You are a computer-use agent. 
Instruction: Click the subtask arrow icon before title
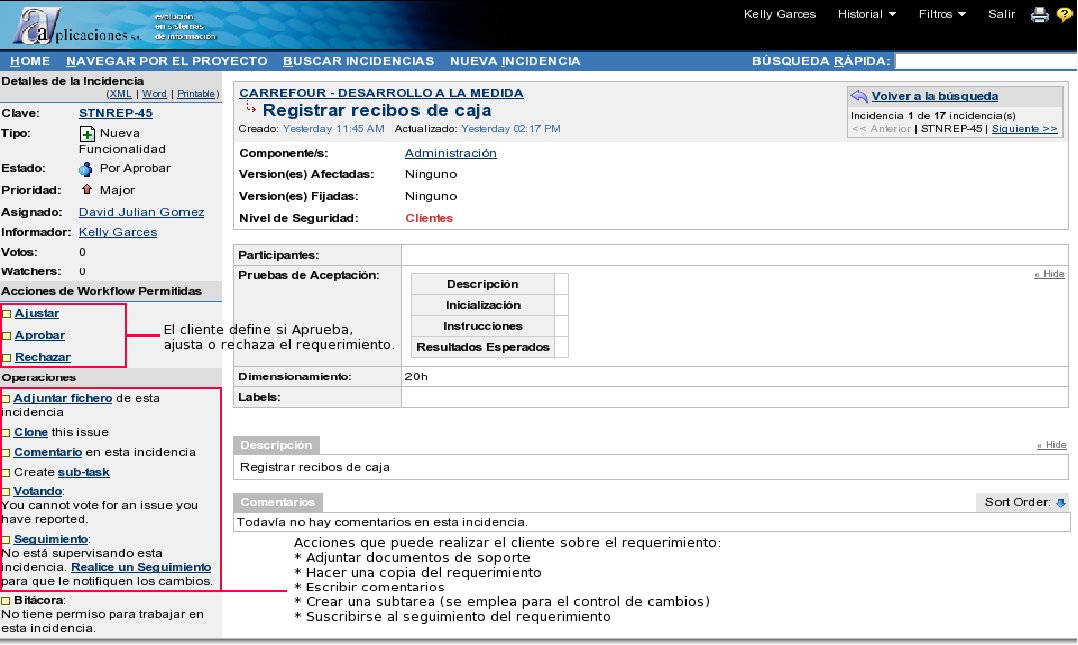pyautogui.click(x=251, y=107)
